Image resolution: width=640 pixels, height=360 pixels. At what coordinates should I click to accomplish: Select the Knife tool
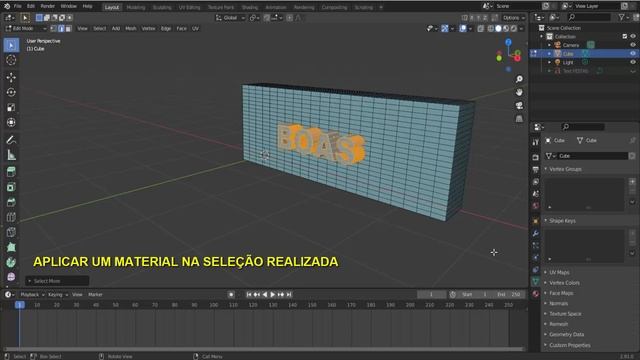[x=11, y=232]
